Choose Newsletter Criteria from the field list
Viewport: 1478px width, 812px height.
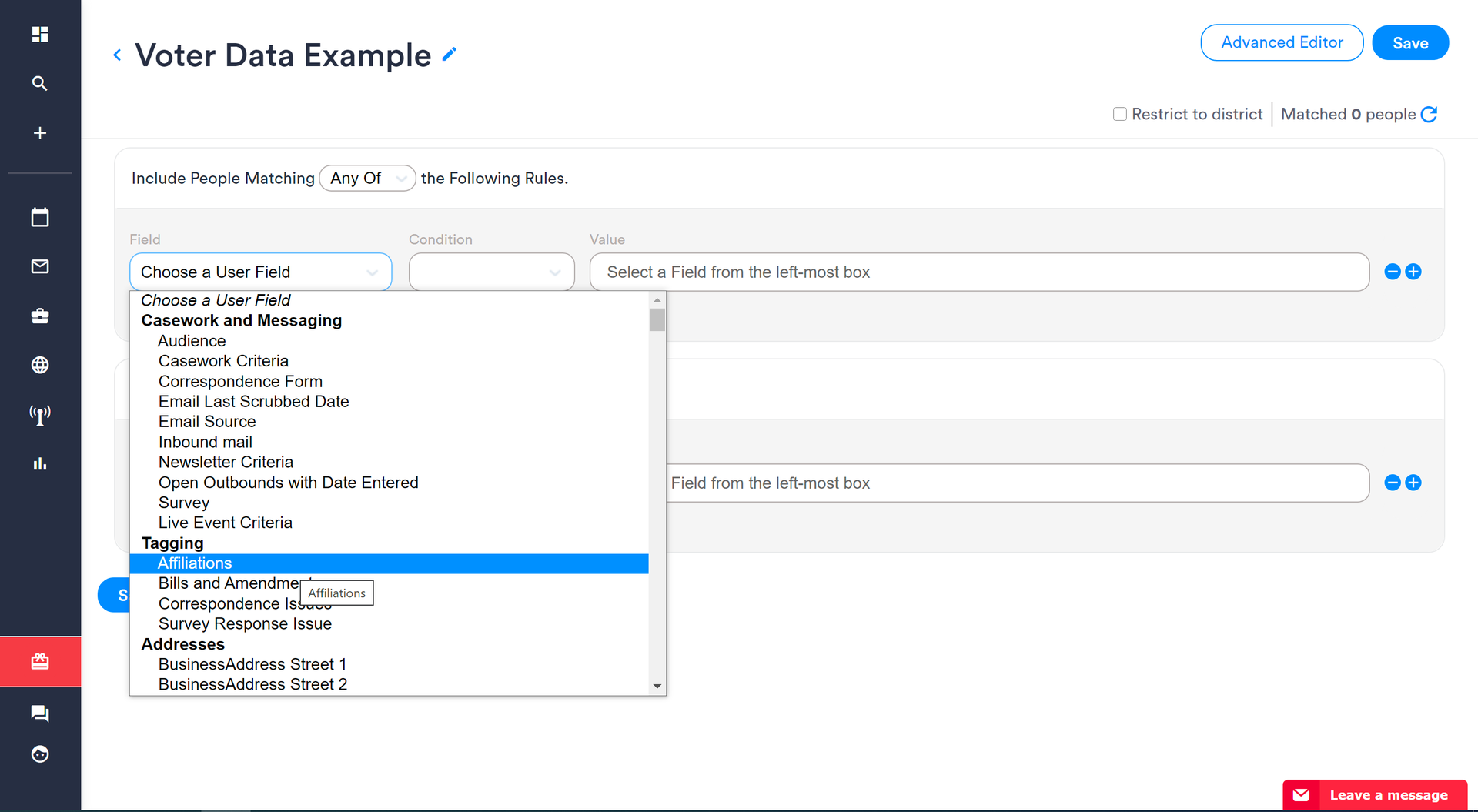(226, 462)
